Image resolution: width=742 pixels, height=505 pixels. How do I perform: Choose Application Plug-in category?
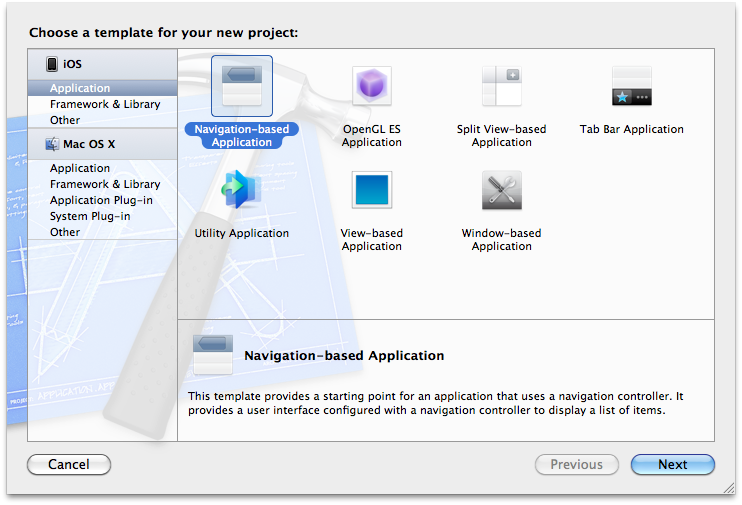[102, 200]
